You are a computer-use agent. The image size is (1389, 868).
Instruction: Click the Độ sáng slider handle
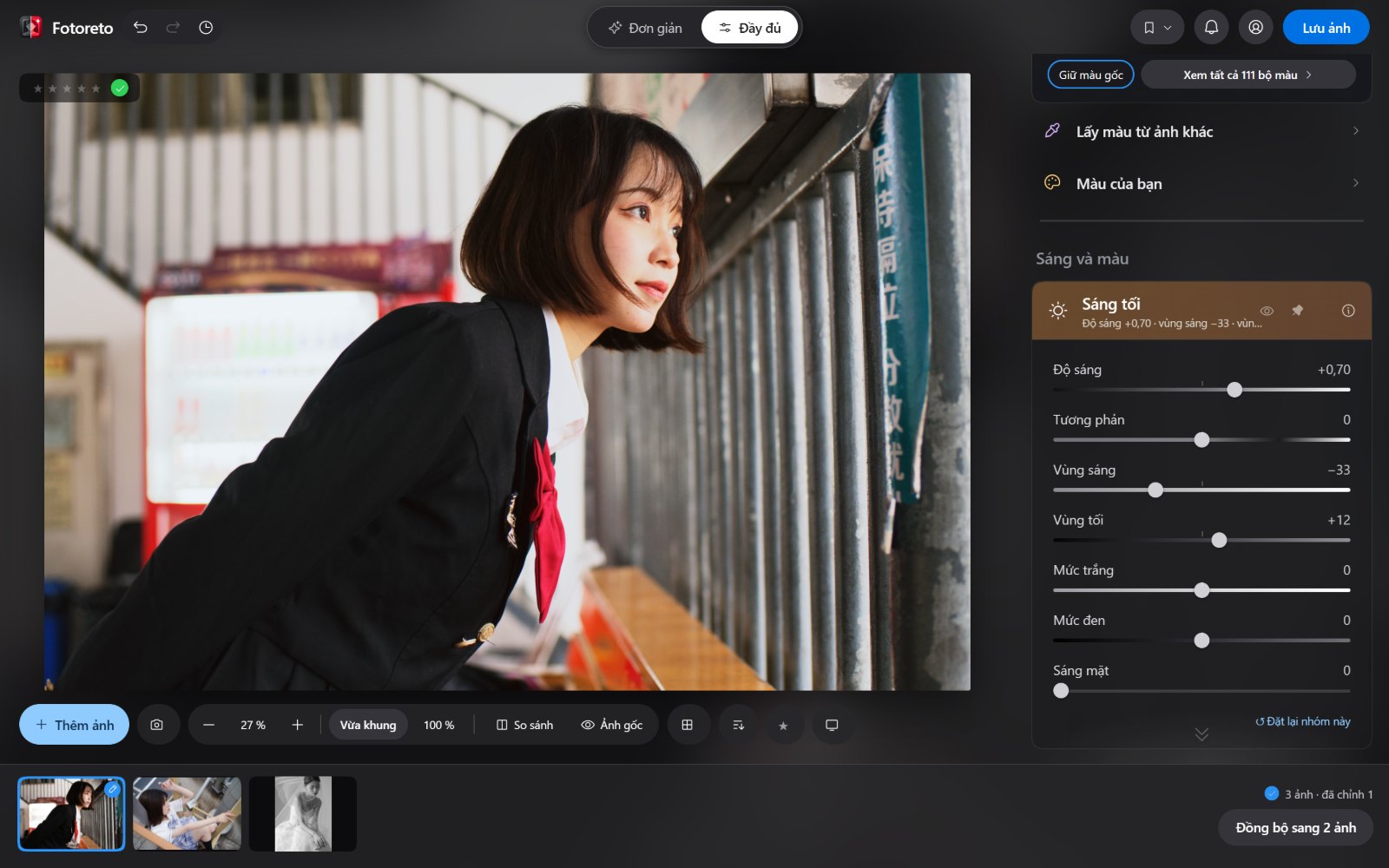pos(1234,390)
